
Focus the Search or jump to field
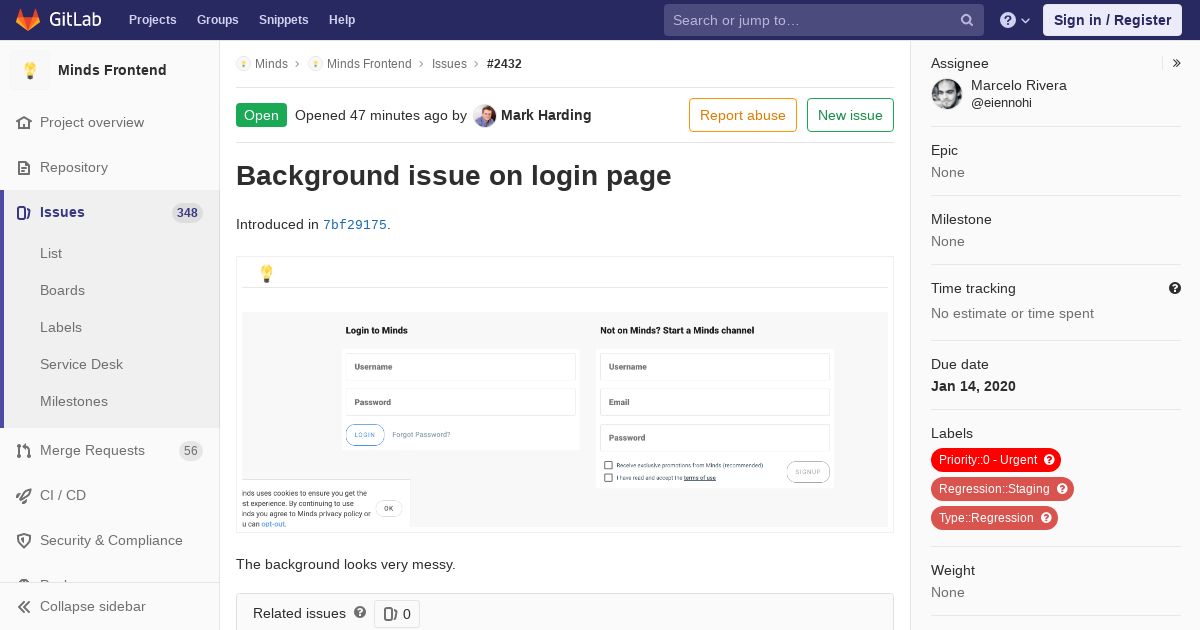tap(824, 20)
